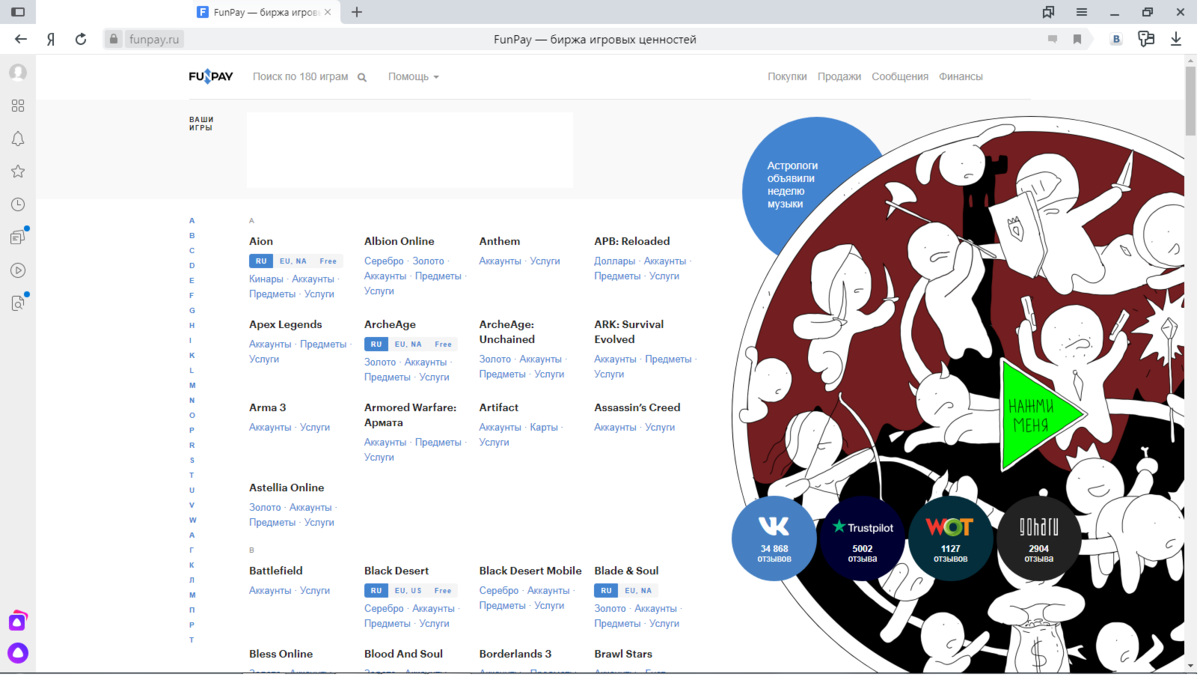The height and width of the screenshot is (680, 1200).
Task: Open notifications bell in the sidebar
Action: 18,138
